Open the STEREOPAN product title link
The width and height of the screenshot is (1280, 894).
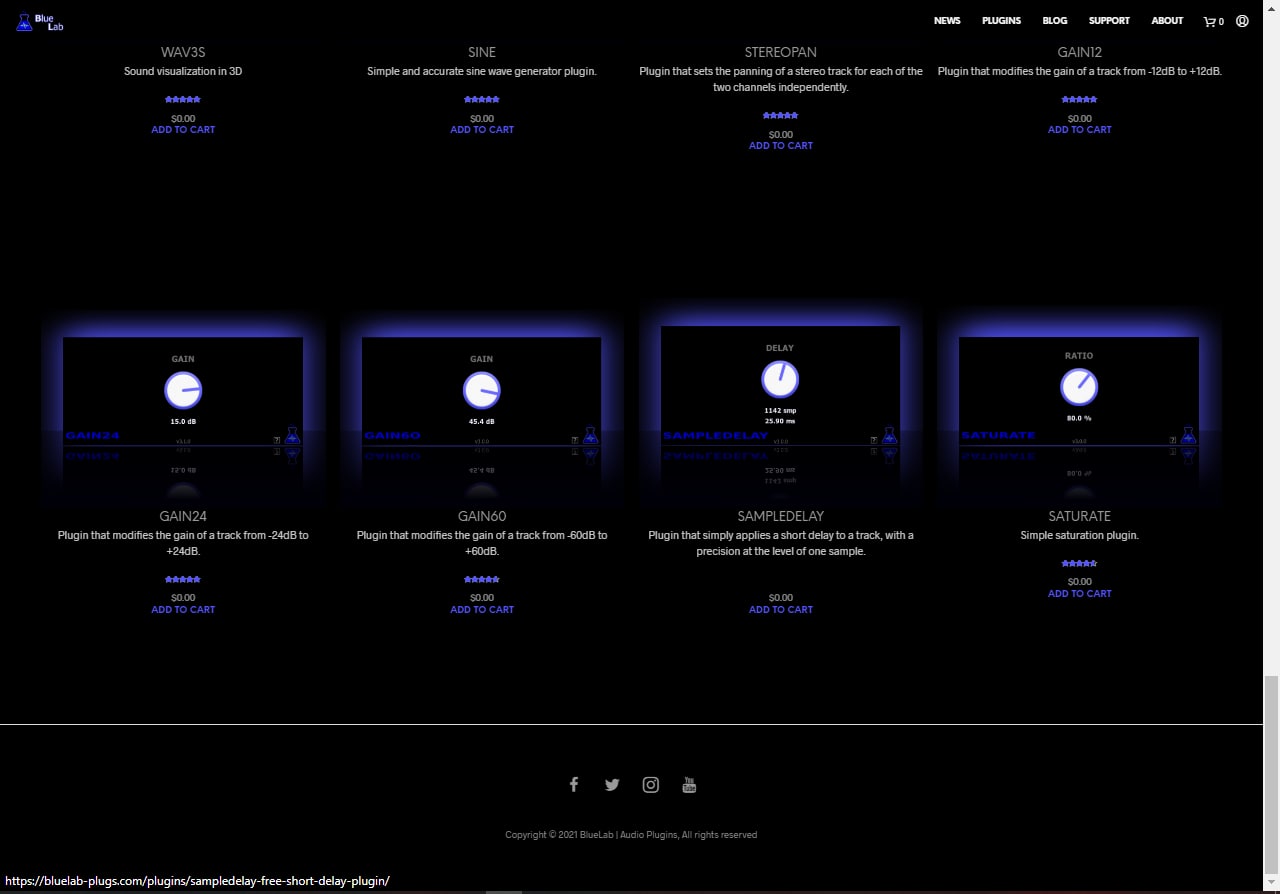tap(781, 52)
